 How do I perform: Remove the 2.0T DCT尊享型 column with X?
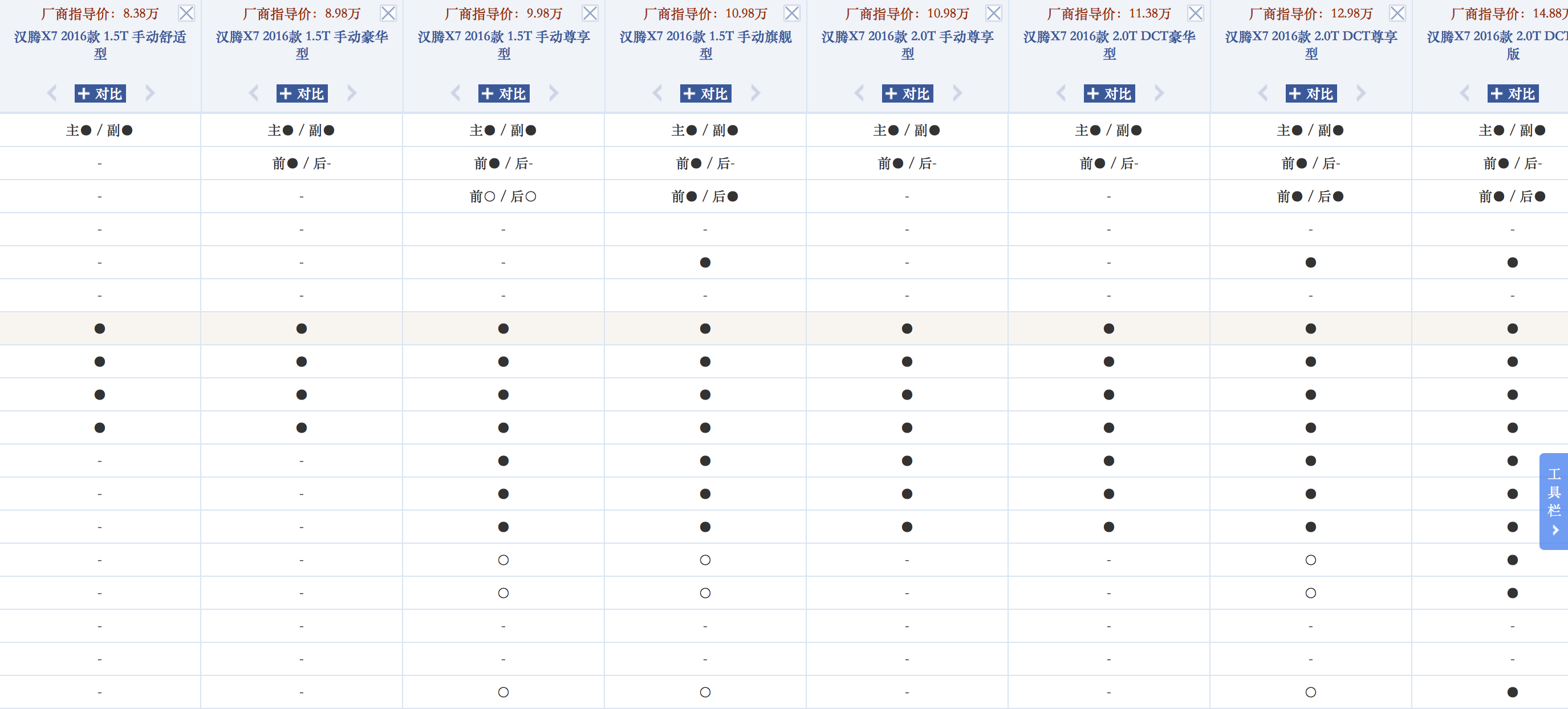(1398, 13)
